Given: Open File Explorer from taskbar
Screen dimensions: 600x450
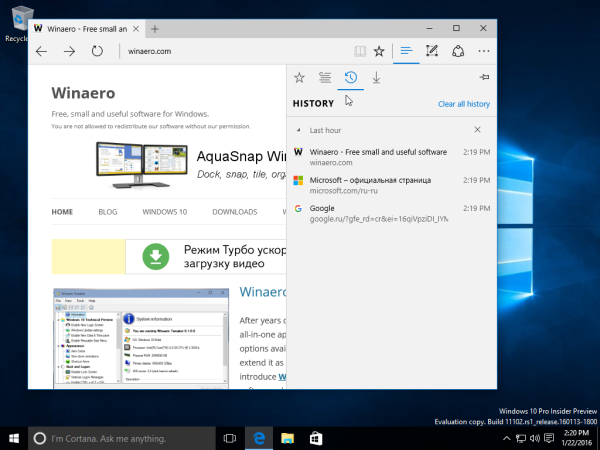Looking at the screenshot, I should point(287,439).
